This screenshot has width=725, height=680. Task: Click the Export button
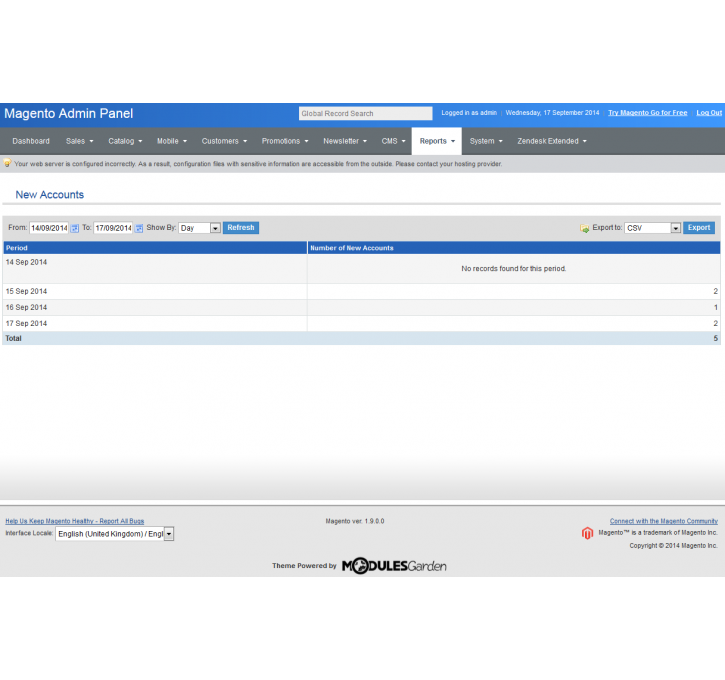699,228
